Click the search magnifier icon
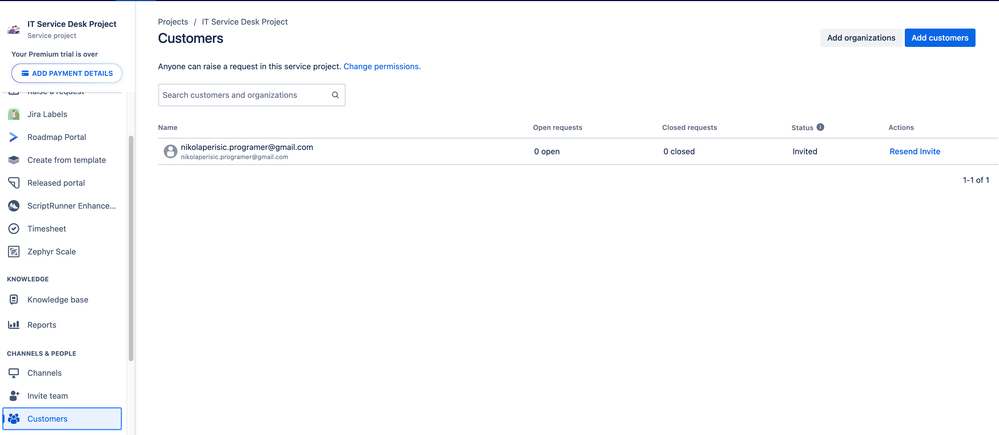Image resolution: width=999 pixels, height=435 pixels. 335,95
